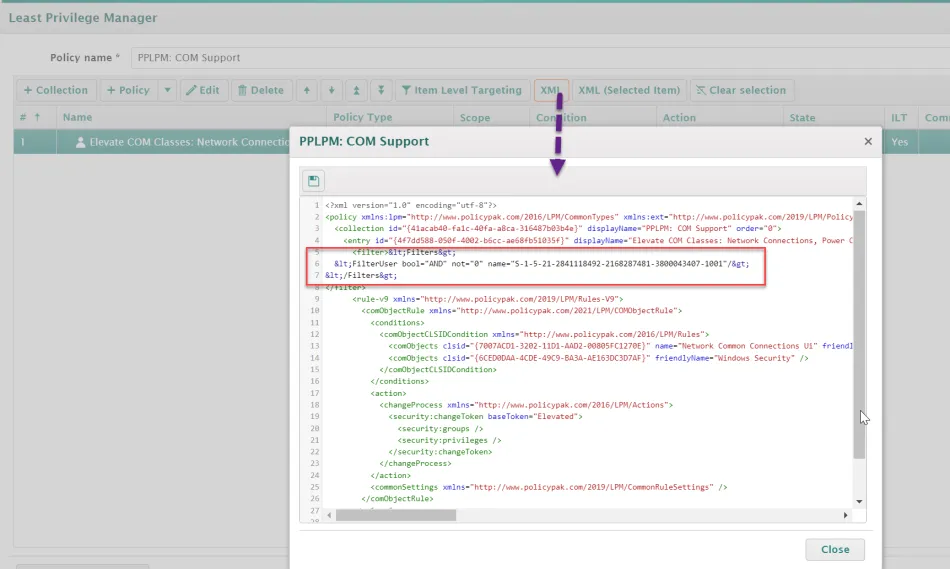Click the Delete toolbar button
Screen dimensions: 950x569
pyautogui.click(x=261, y=90)
